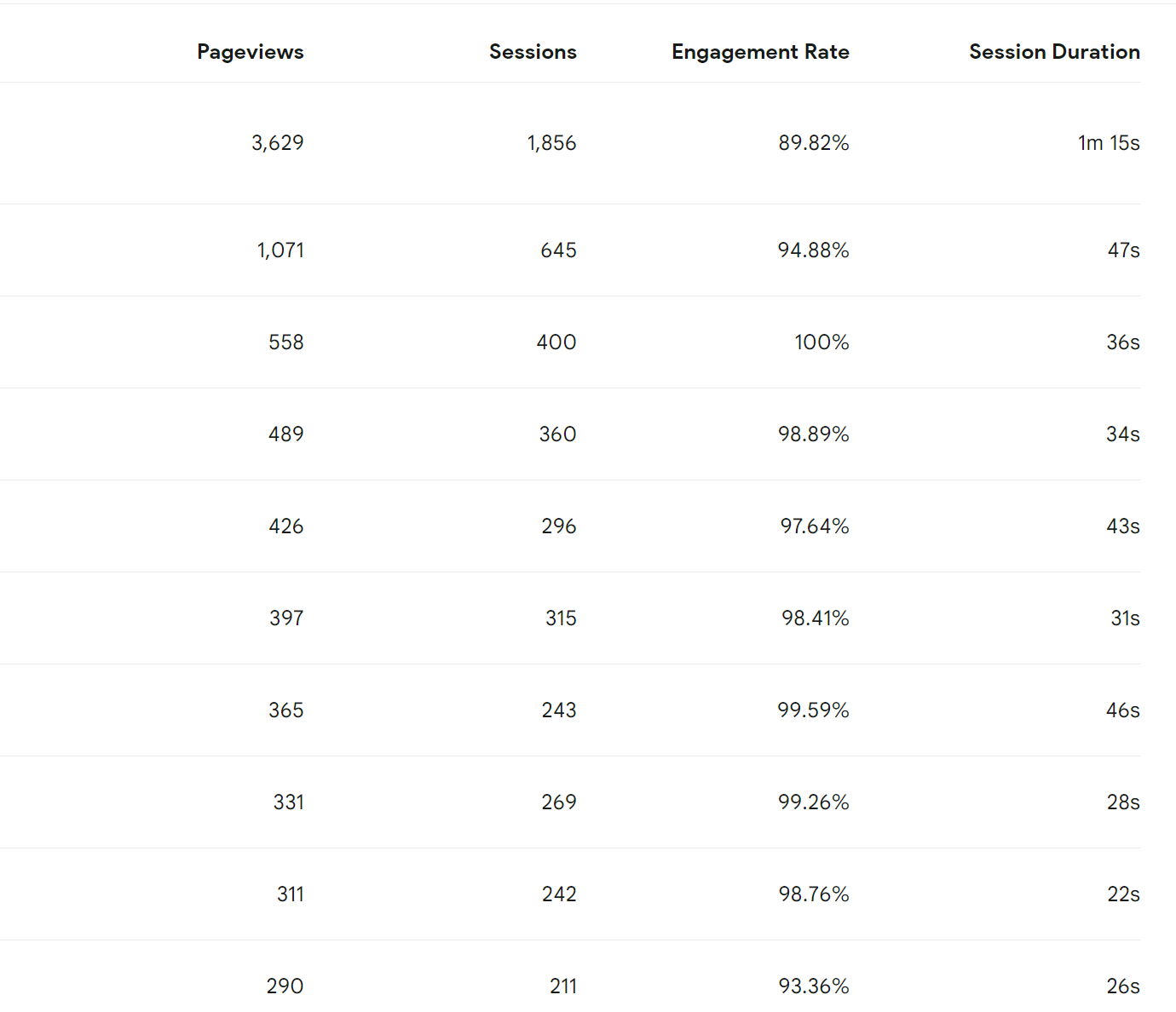Select the 3,629 pageviews cell
Image resolution: width=1176 pixels, height=1012 pixels.
click(278, 143)
